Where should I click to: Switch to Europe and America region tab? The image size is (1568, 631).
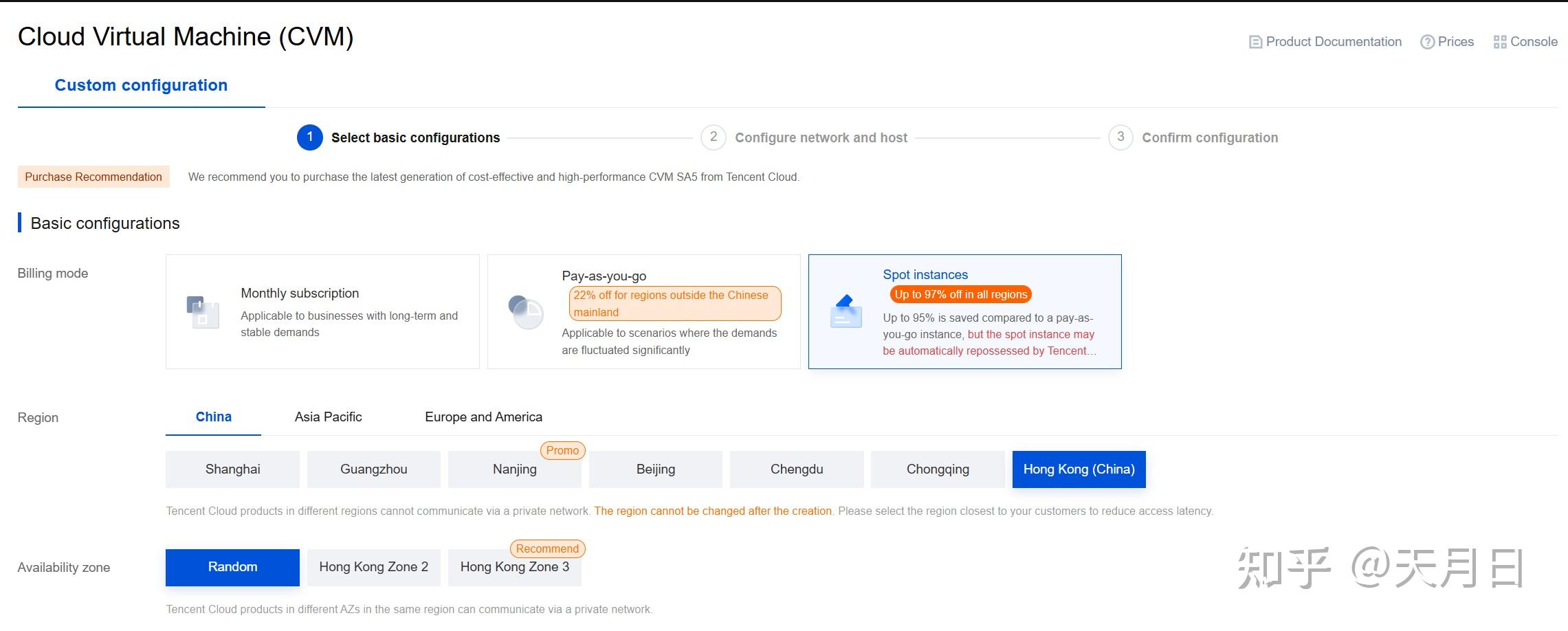(483, 417)
